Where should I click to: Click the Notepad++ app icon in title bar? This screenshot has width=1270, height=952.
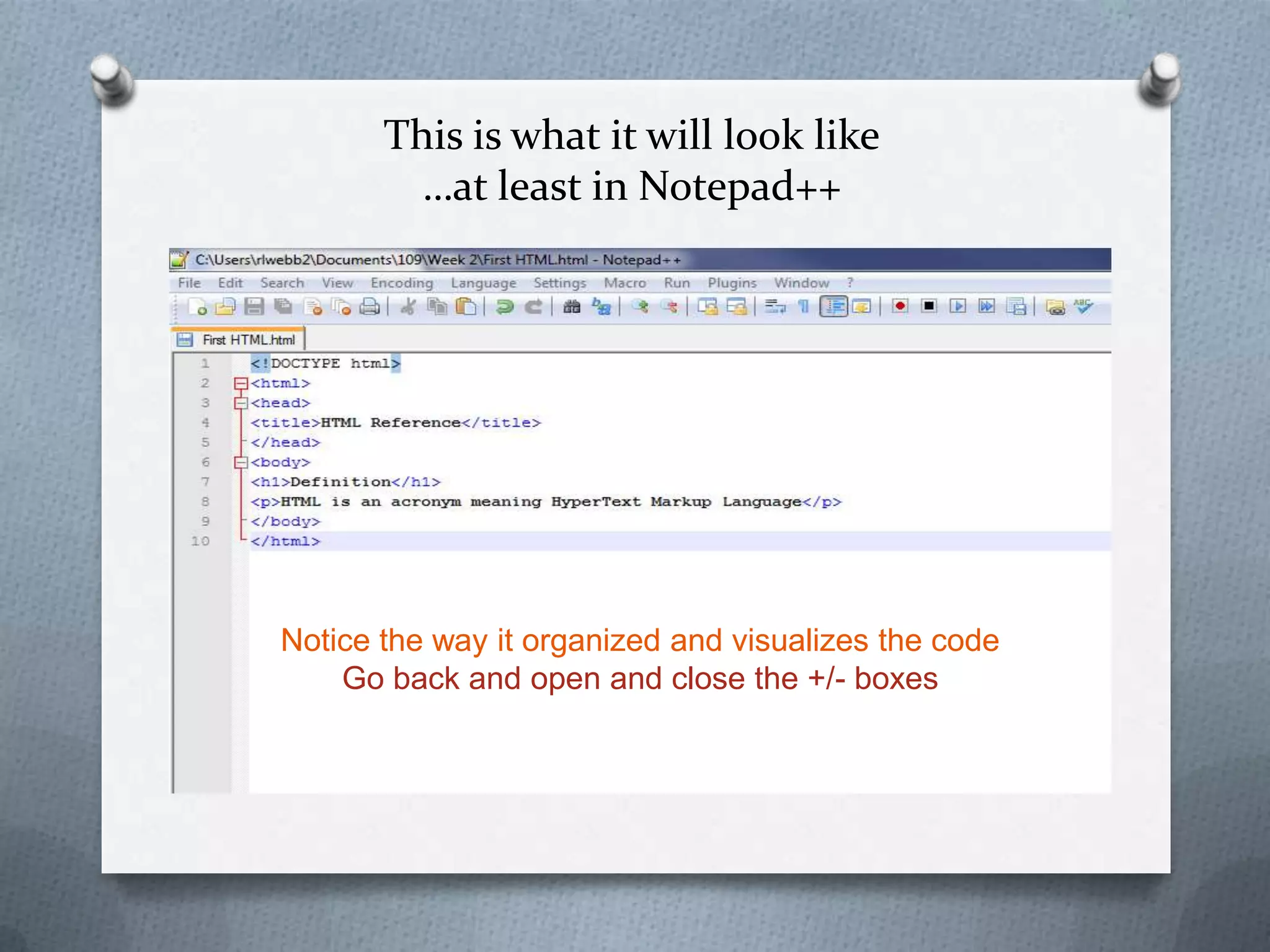coord(179,260)
